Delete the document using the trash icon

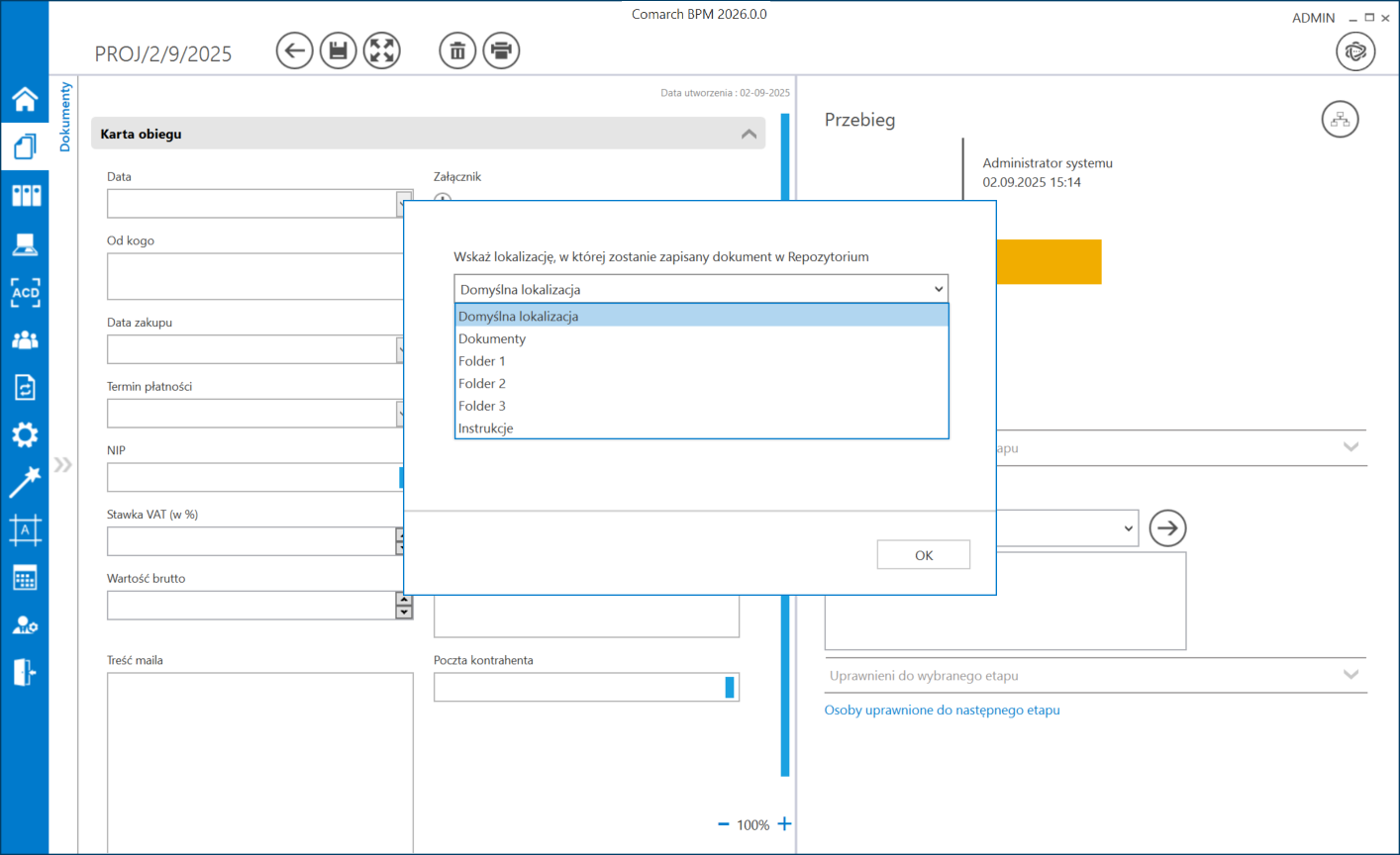click(x=457, y=50)
